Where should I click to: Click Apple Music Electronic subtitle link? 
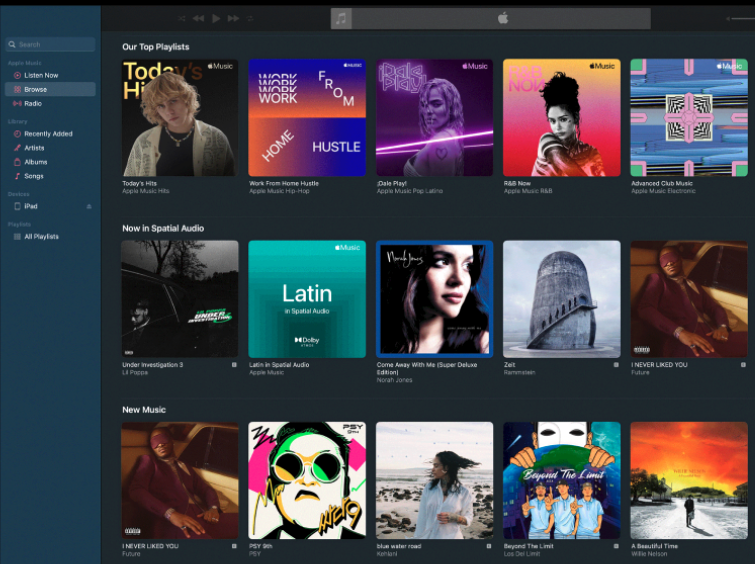coord(664,191)
